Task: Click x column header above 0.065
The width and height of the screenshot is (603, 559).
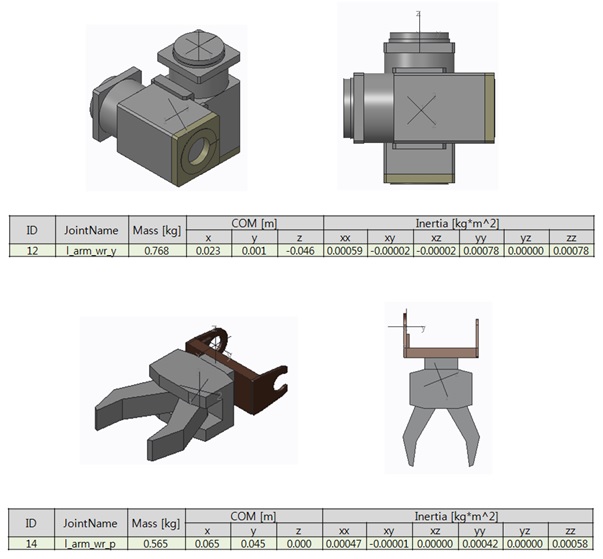Action: click(x=207, y=531)
